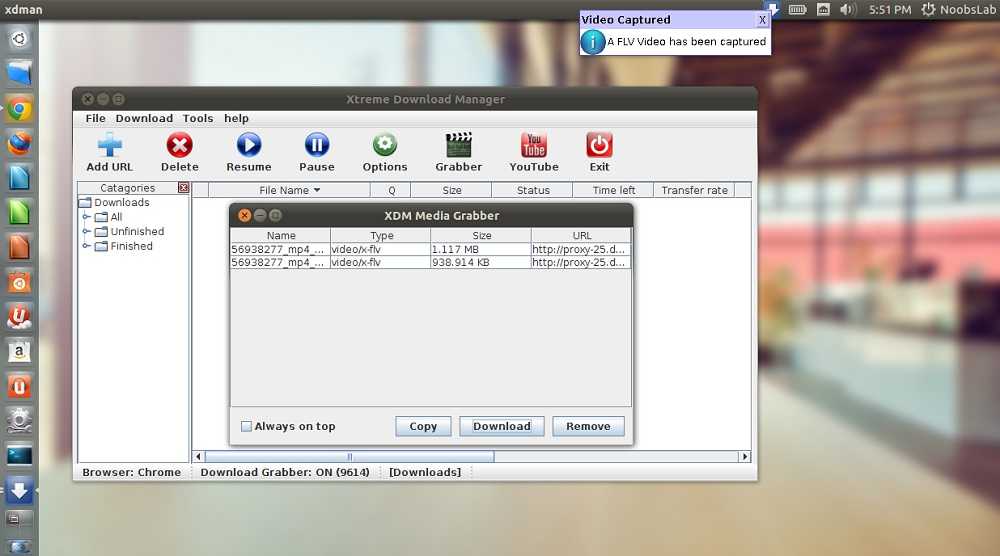Select the Downloads root folder

[114, 202]
